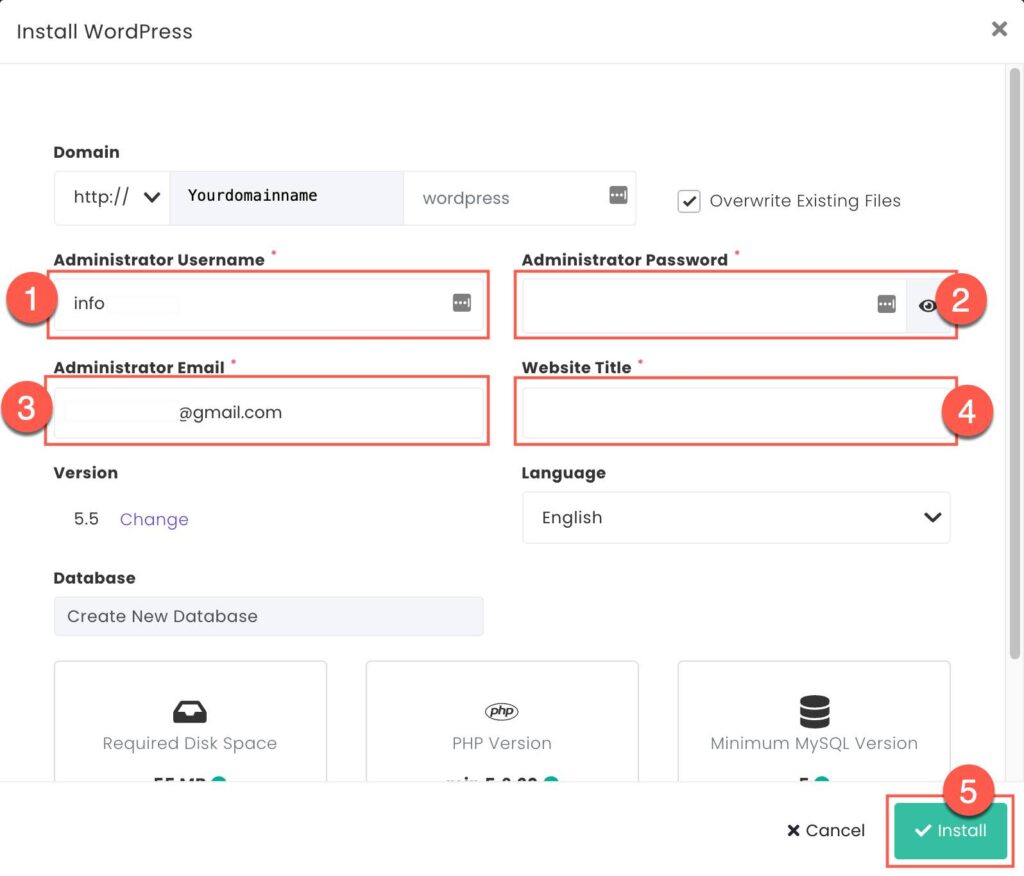The image size is (1024, 876).
Task: Click the Yourdomainname domain field
Action: coord(287,197)
